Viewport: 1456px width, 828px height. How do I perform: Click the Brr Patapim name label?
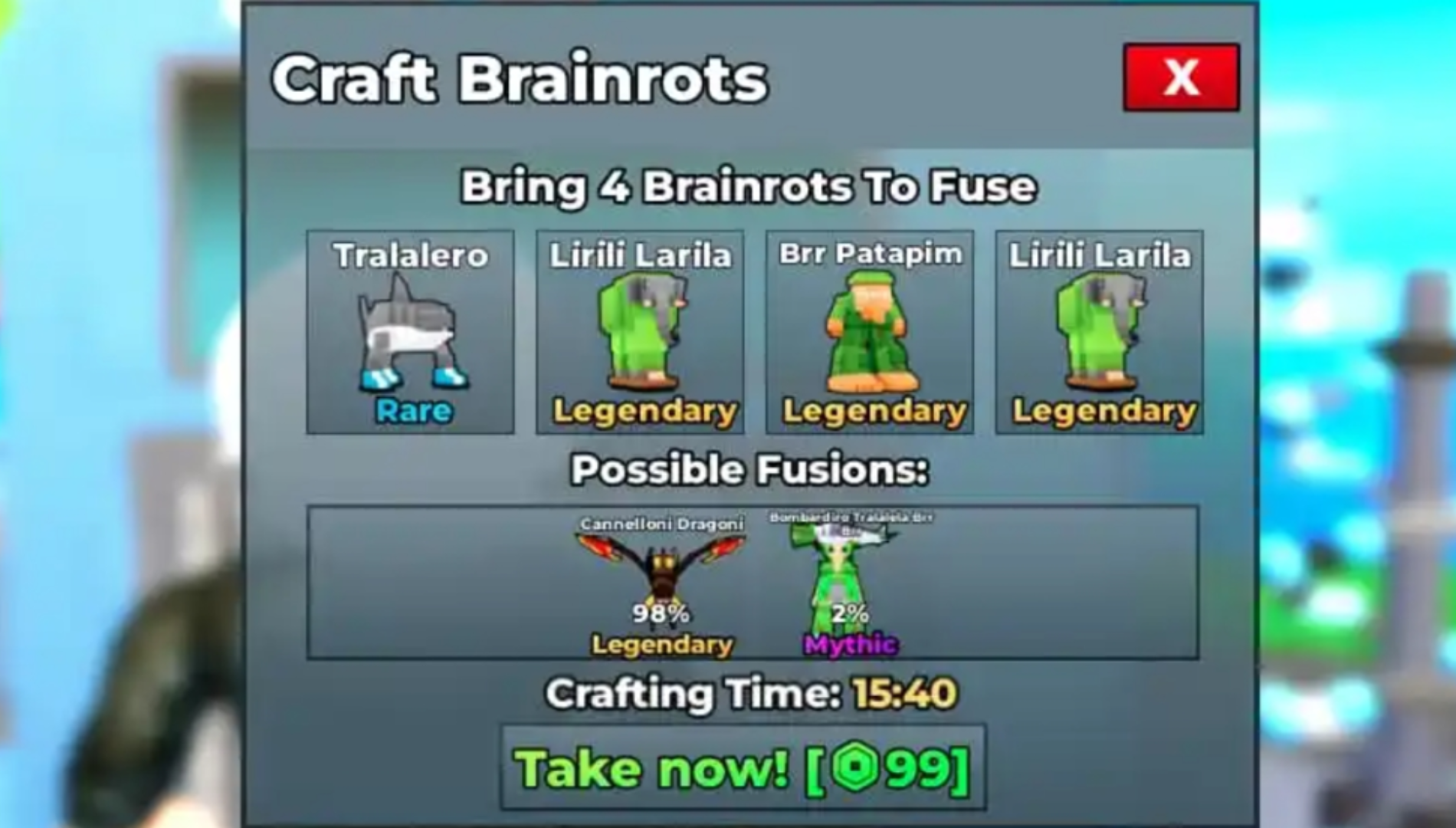(871, 254)
